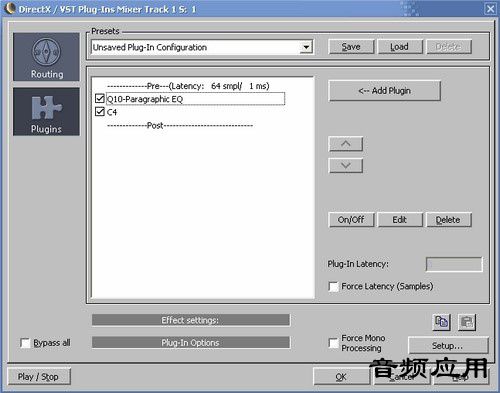Image resolution: width=500 pixels, height=393 pixels.
Task: Expand the Presets dropdown arrow
Action: [x=306, y=47]
